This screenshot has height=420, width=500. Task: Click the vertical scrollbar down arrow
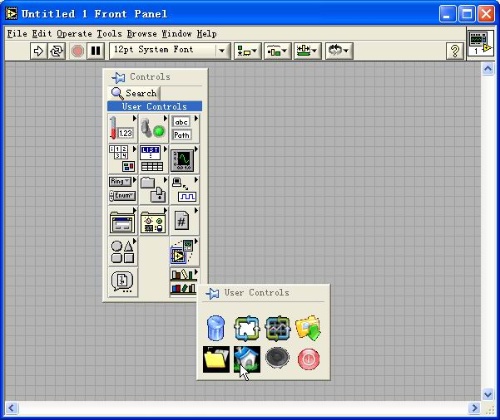click(488, 395)
